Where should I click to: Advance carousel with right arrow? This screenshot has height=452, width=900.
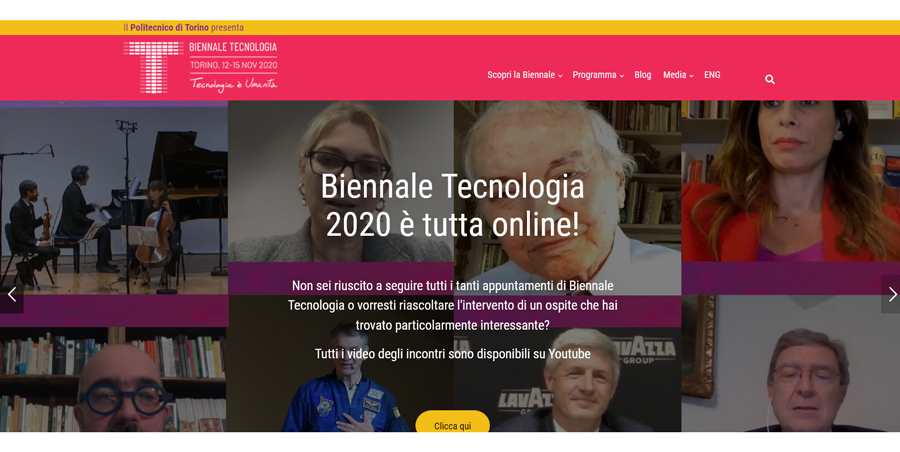[x=891, y=295]
